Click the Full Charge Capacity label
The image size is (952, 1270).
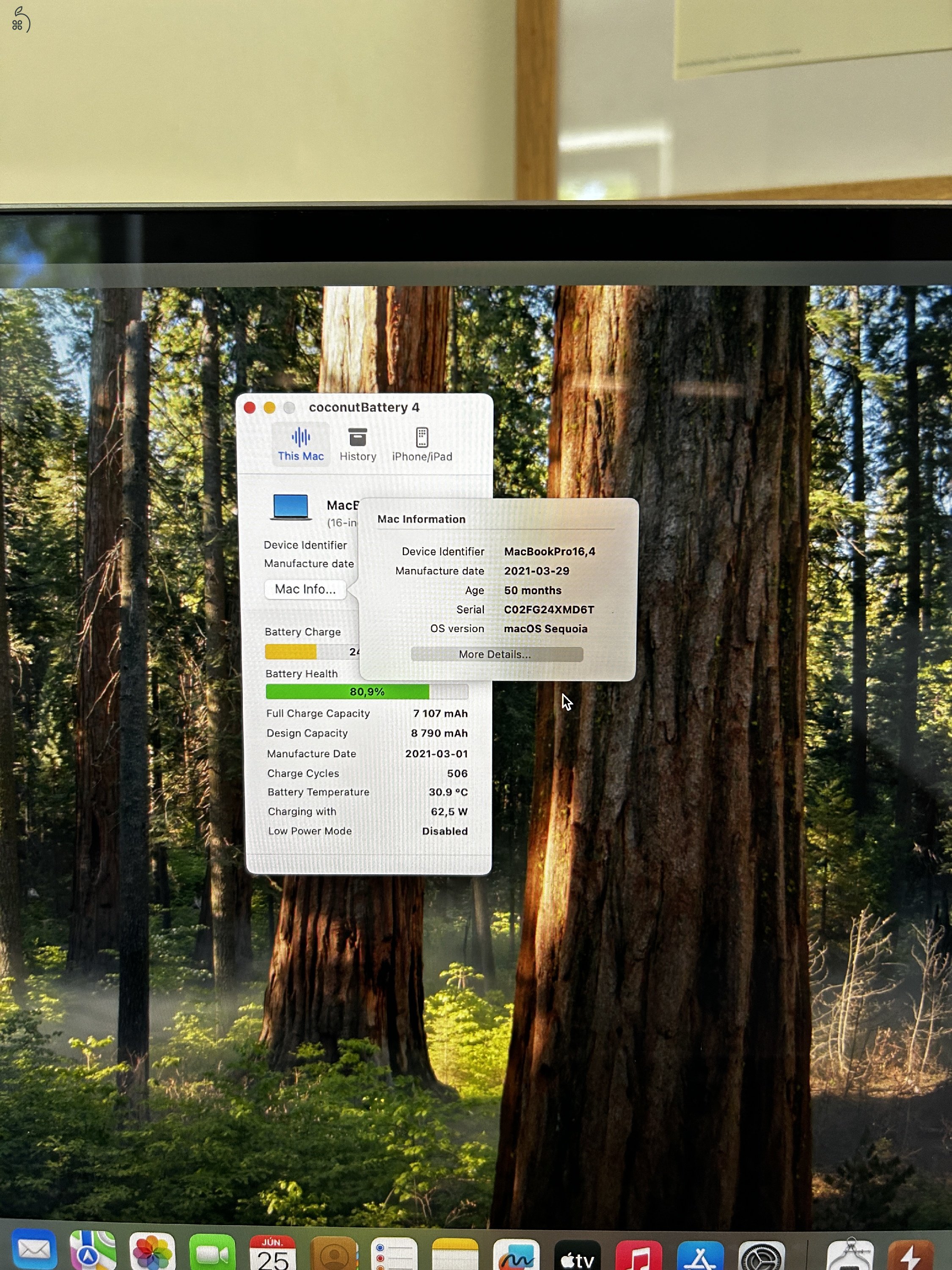coord(318,713)
